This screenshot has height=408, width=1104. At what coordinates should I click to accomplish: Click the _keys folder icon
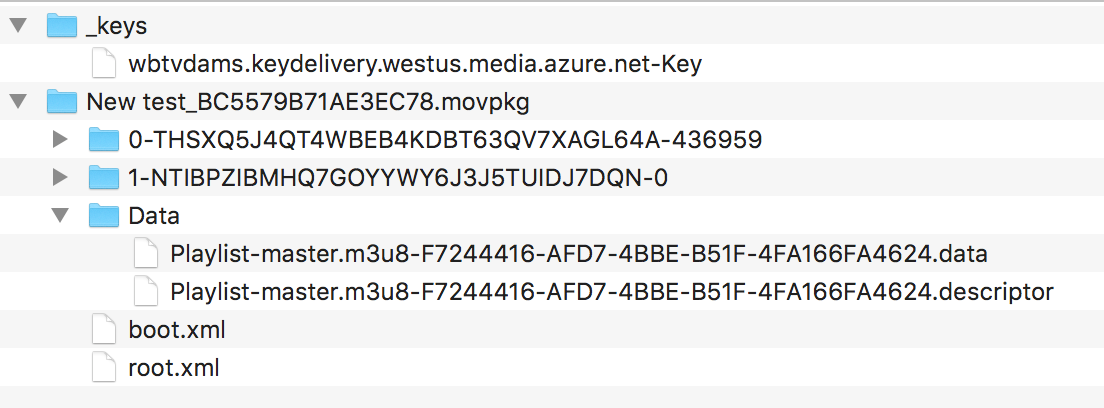click(x=62, y=26)
